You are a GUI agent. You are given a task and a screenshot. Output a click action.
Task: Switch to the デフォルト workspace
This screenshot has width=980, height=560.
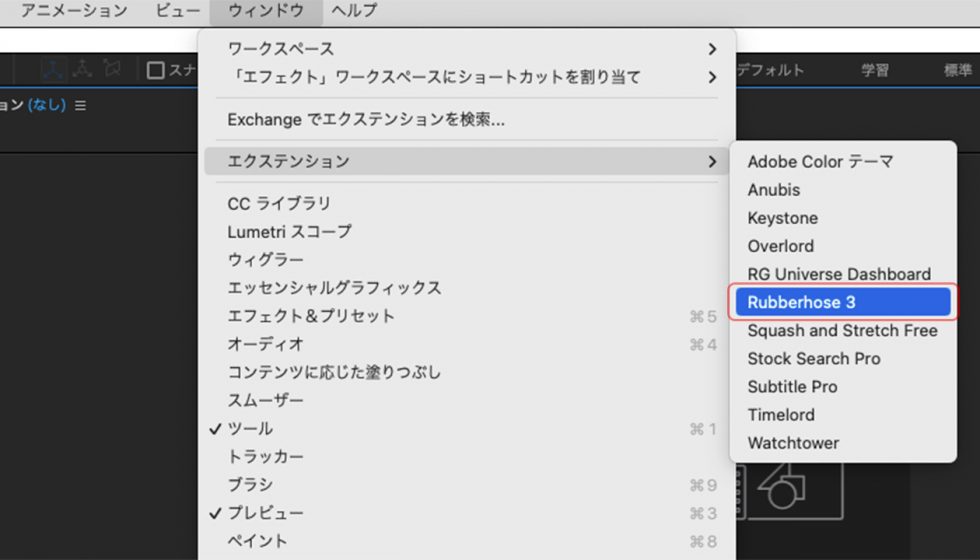click(771, 70)
